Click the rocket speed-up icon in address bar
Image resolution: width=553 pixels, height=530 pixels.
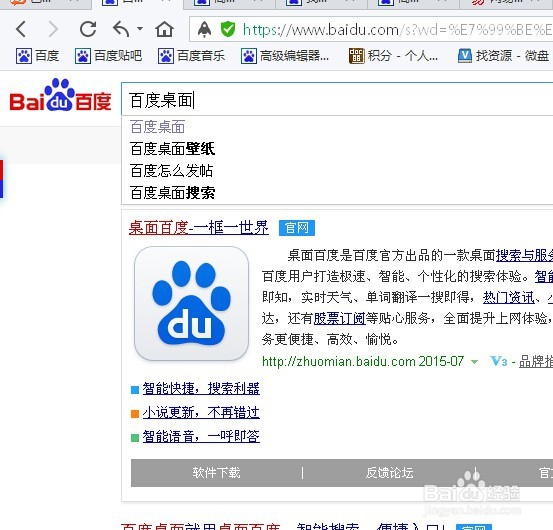click(x=205, y=29)
